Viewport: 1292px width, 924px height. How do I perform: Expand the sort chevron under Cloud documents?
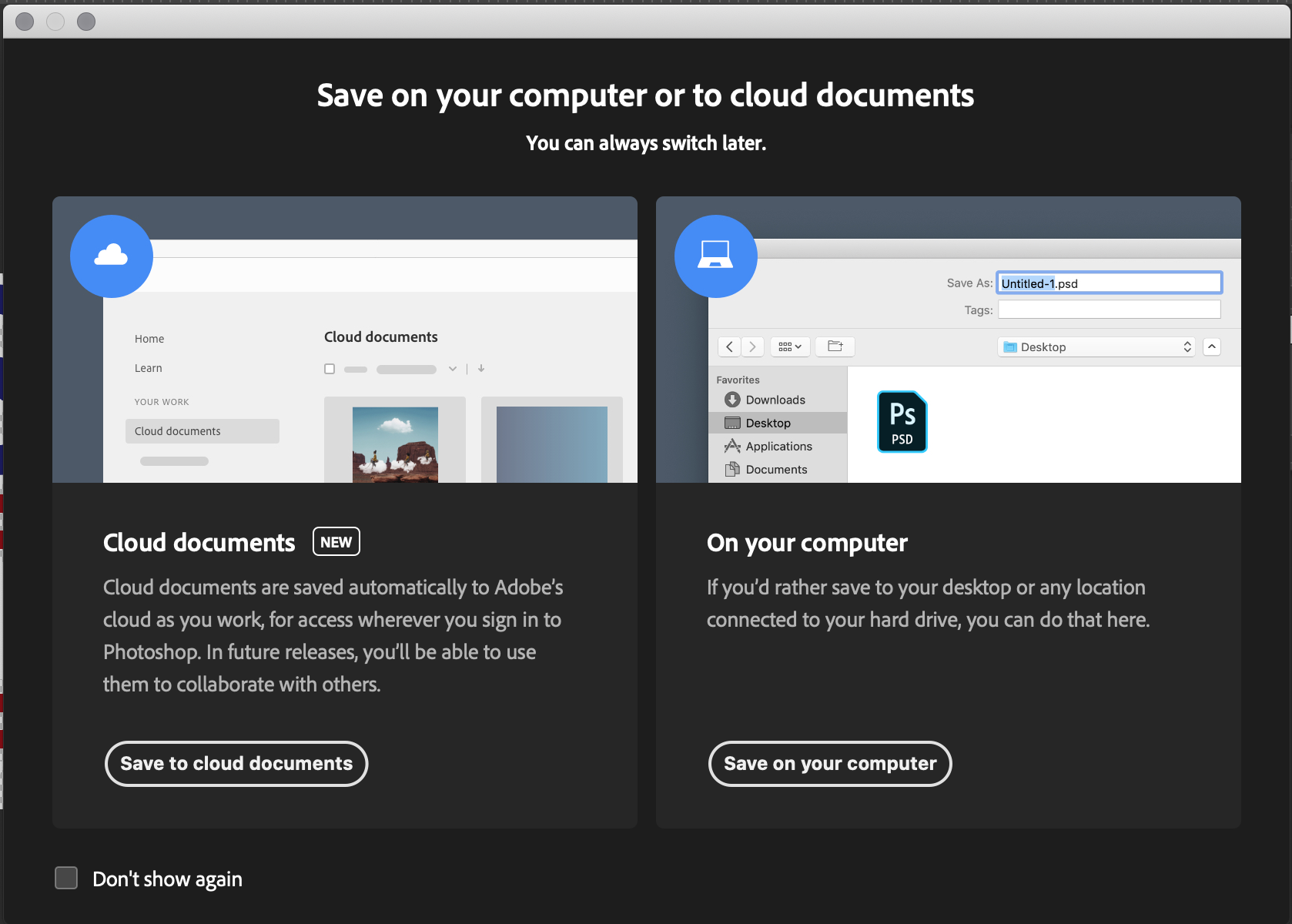tap(453, 369)
